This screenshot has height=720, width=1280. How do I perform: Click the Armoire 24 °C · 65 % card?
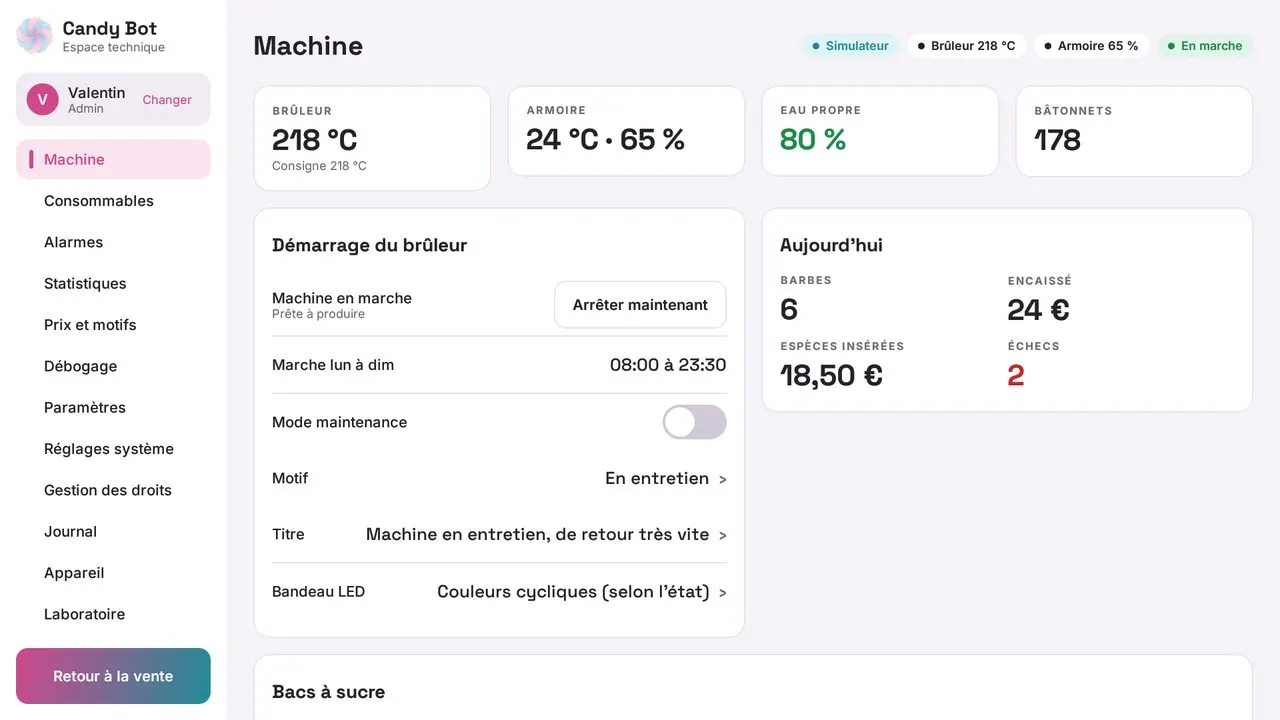point(626,131)
